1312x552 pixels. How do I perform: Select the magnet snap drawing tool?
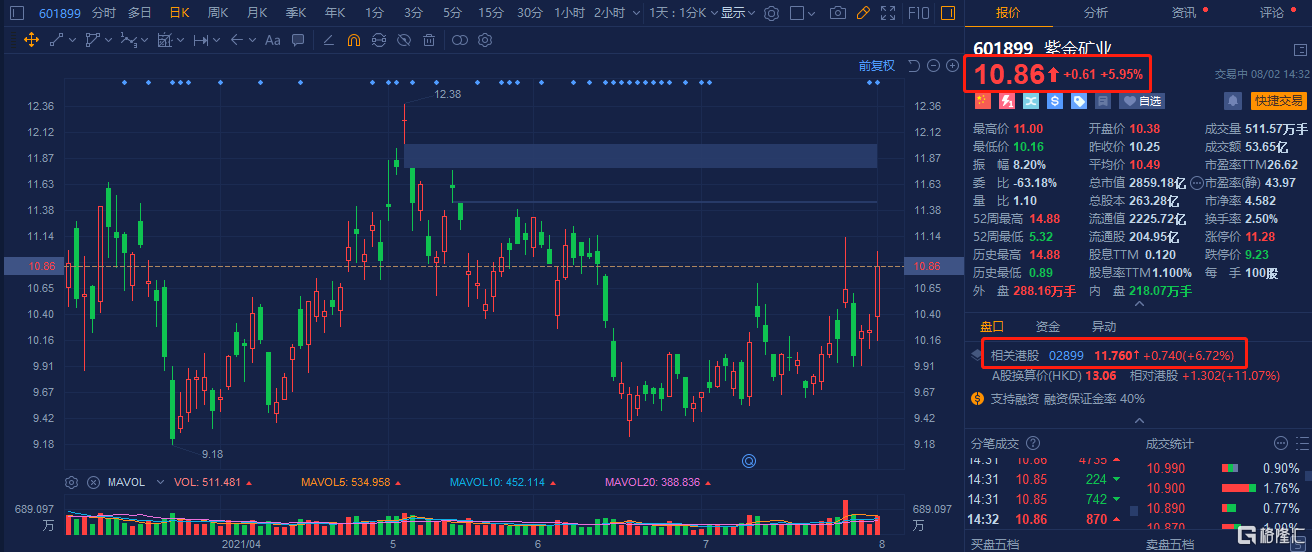(x=353, y=41)
